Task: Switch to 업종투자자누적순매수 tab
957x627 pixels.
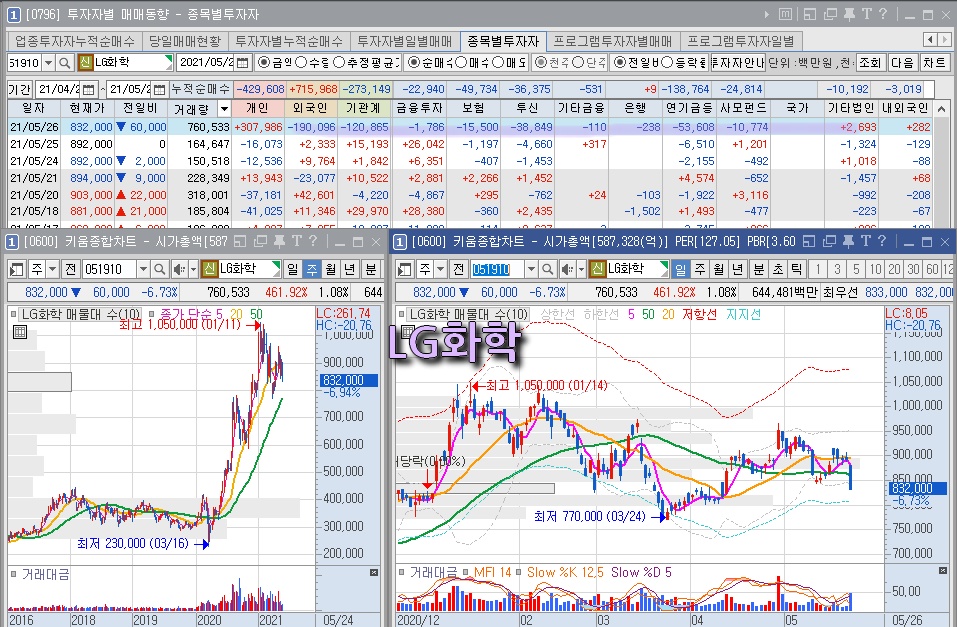Action: [74, 41]
